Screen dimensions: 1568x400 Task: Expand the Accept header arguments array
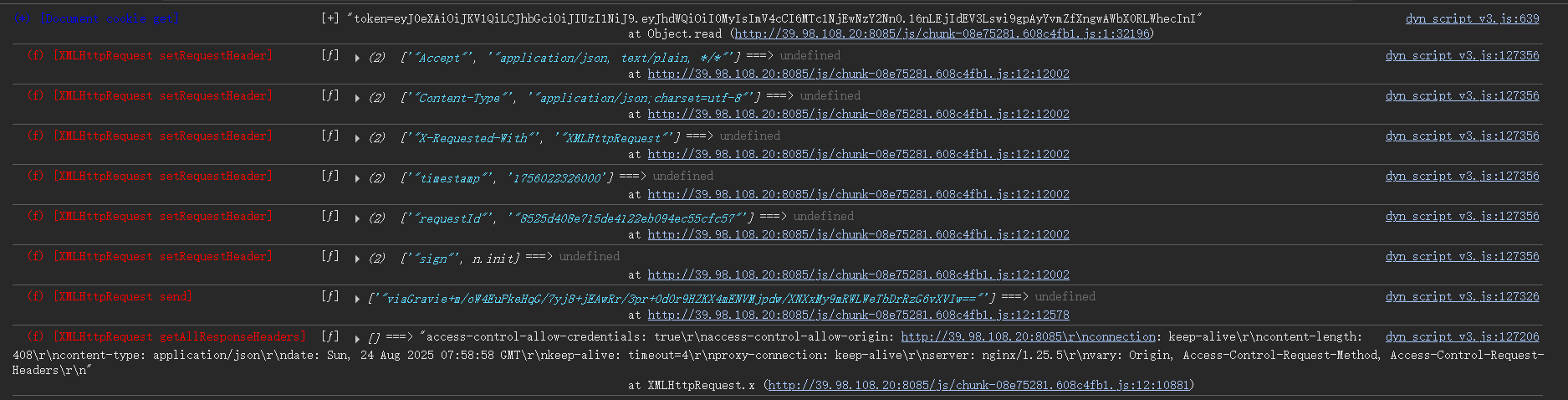click(x=357, y=59)
